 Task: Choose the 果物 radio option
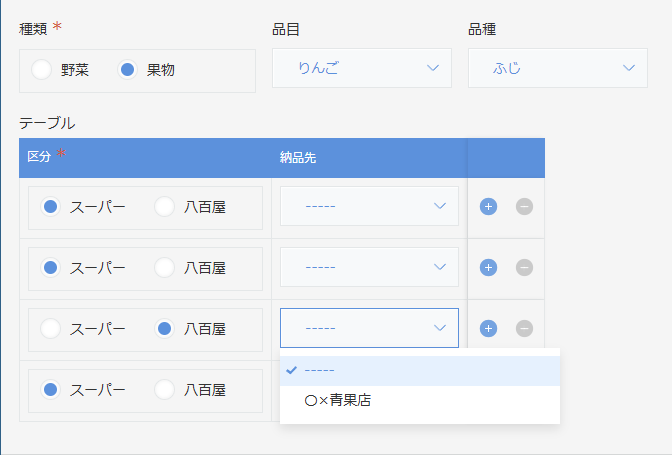[x=127, y=70]
